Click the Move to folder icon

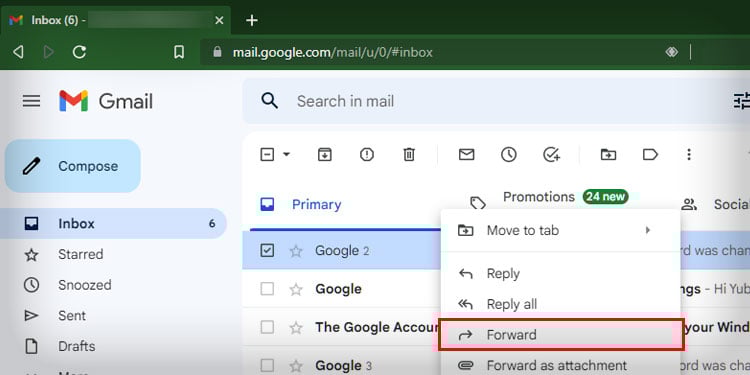click(x=608, y=154)
